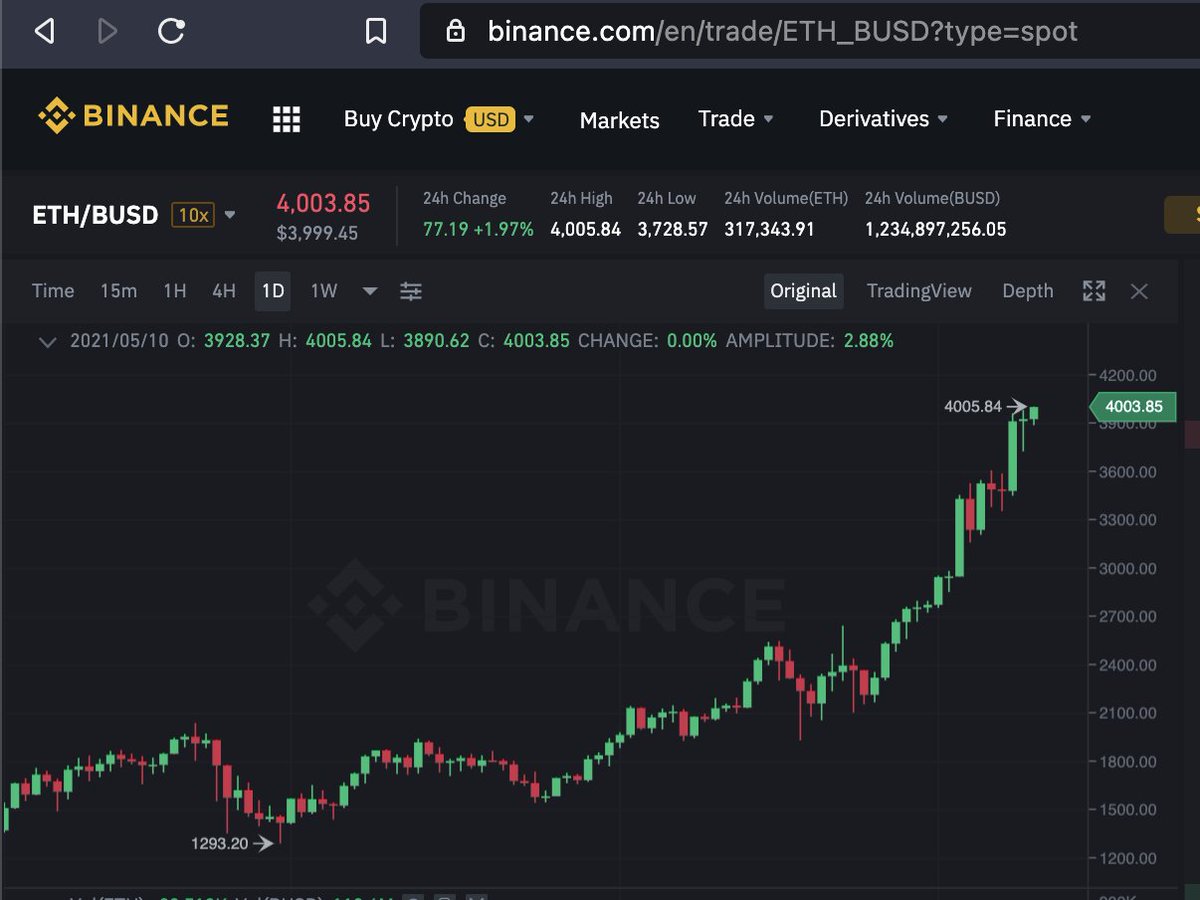Screen dimensions: 1200x900
Task: Switch to the Depth chart
Action: pyautogui.click(x=1028, y=291)
